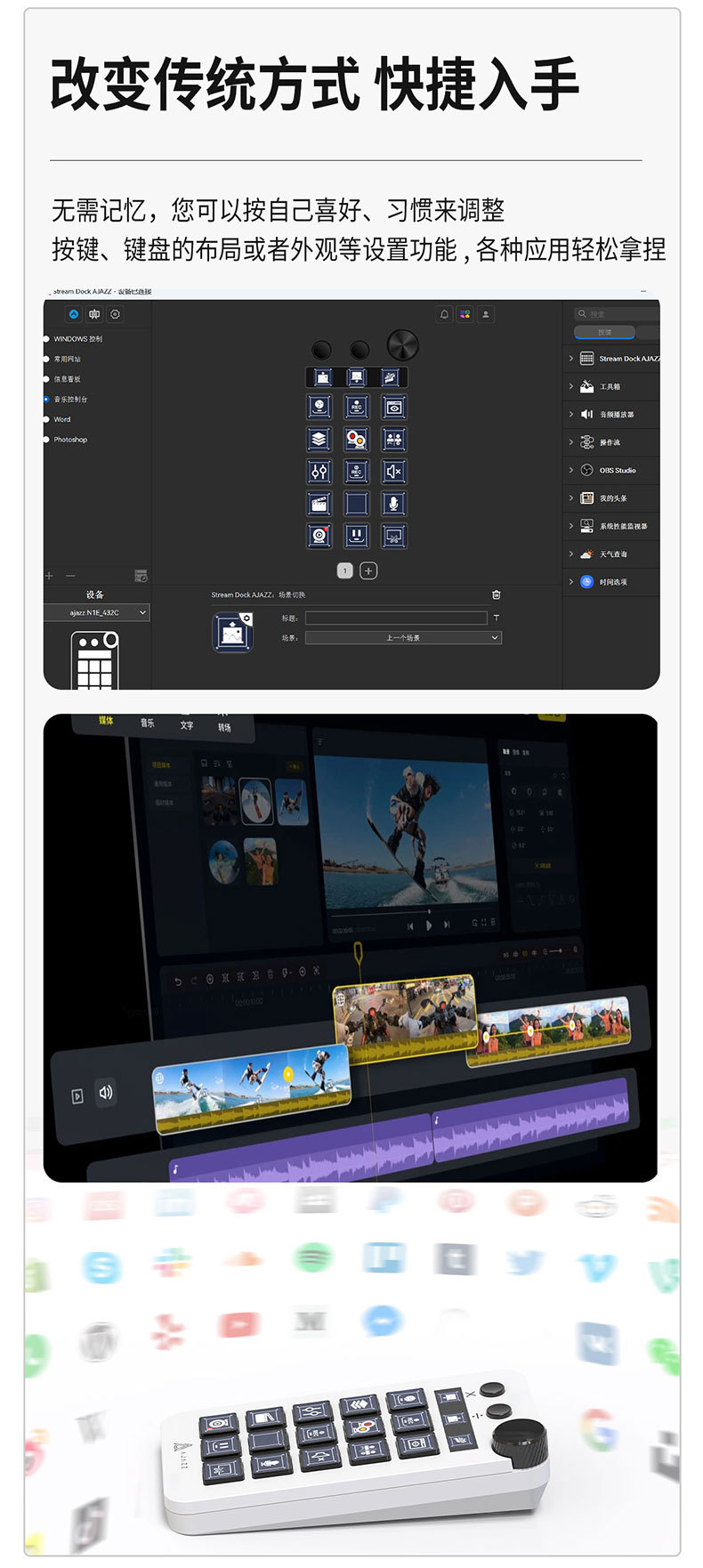Select the red-and-yellow record dots key

click(356, 439)
